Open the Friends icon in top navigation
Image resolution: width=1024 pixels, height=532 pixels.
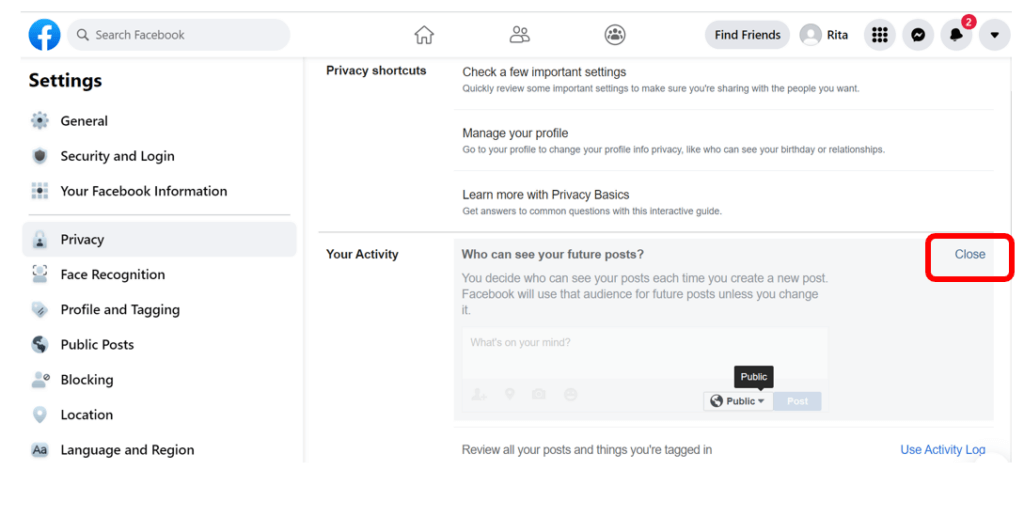point(519,35)
